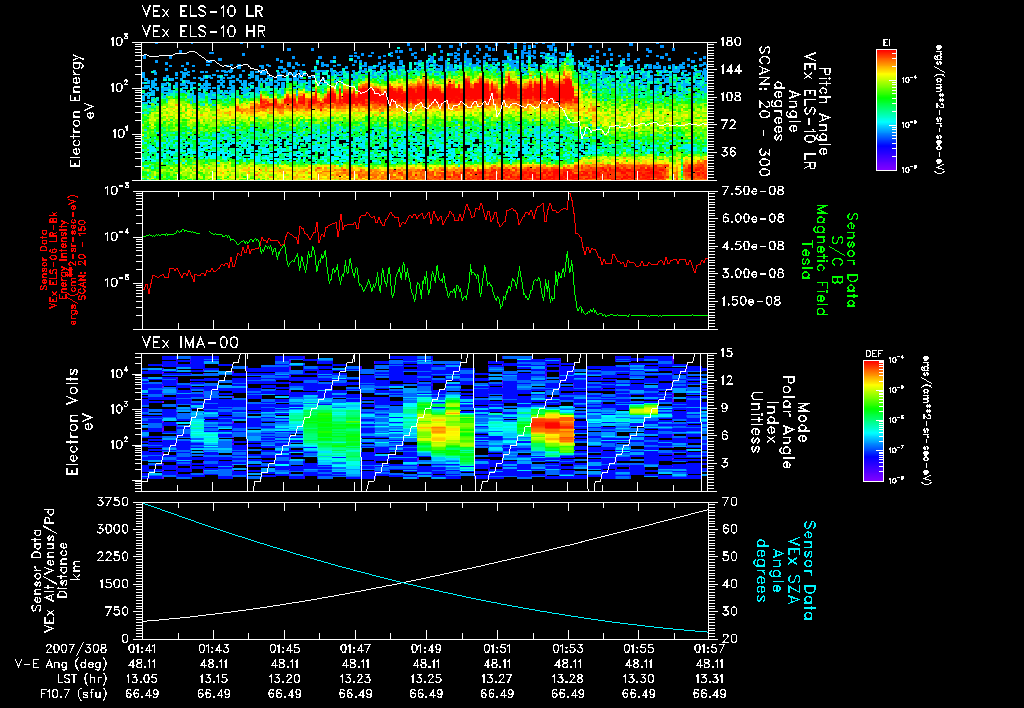This screenshot has height=708, width=1024.
Task: Select the LST value "13.31"
Action: point(709,679)
